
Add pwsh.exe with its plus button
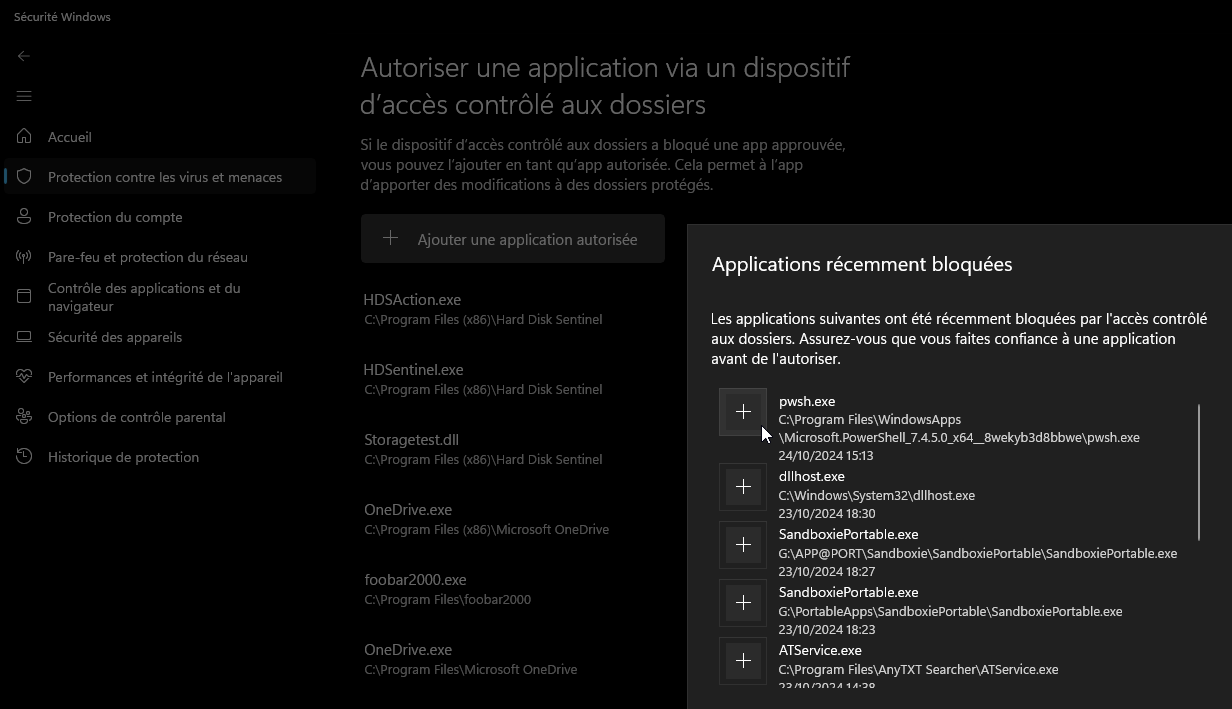click(x=743, y=412)
